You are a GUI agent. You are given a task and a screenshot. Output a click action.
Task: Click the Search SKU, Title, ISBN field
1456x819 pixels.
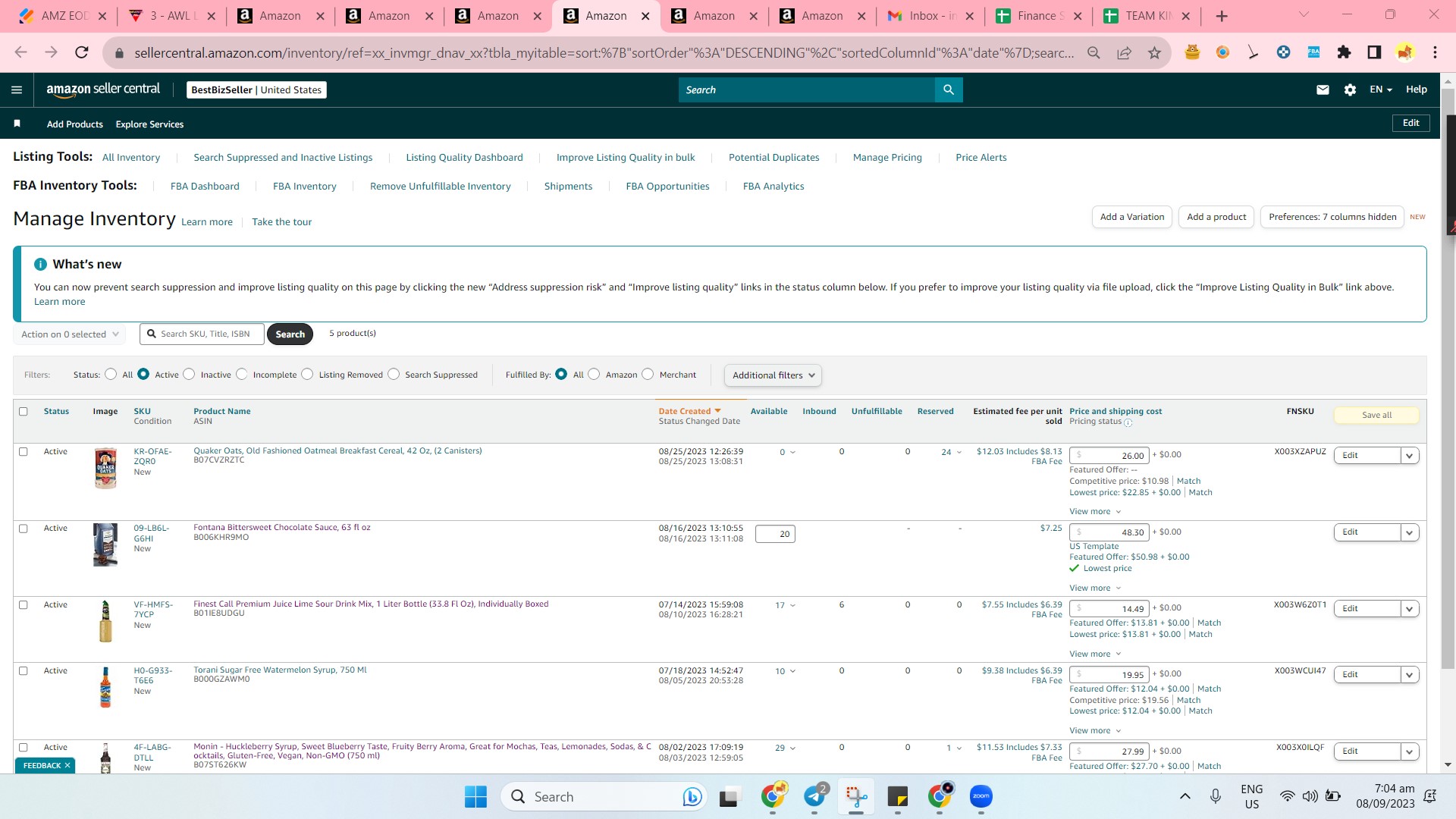point(202,334)
